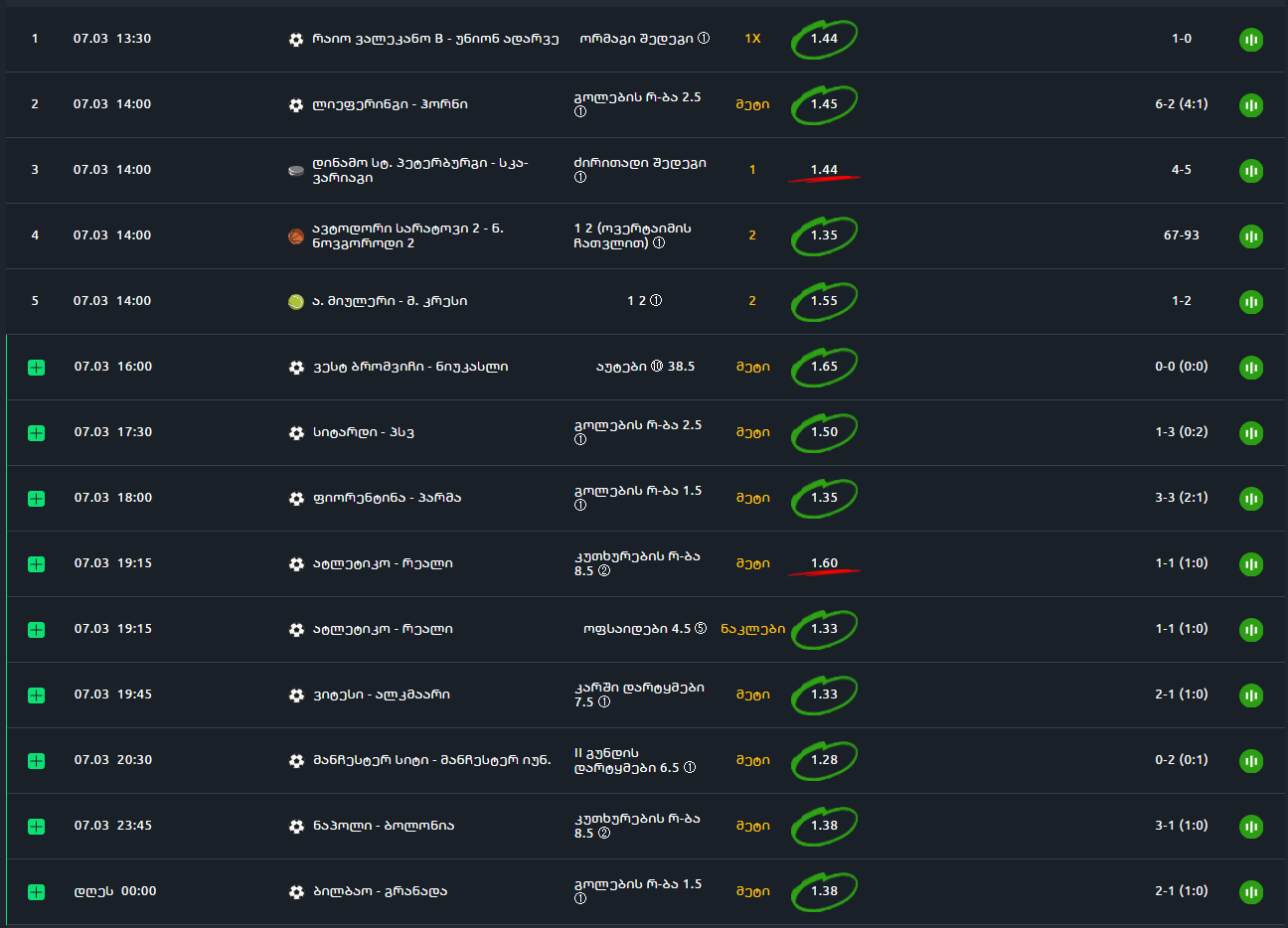The width and height of the screenshot is (1288, 928).
Task: Expand the ბილბაო - გრანადა row
Action: [37, 892]
